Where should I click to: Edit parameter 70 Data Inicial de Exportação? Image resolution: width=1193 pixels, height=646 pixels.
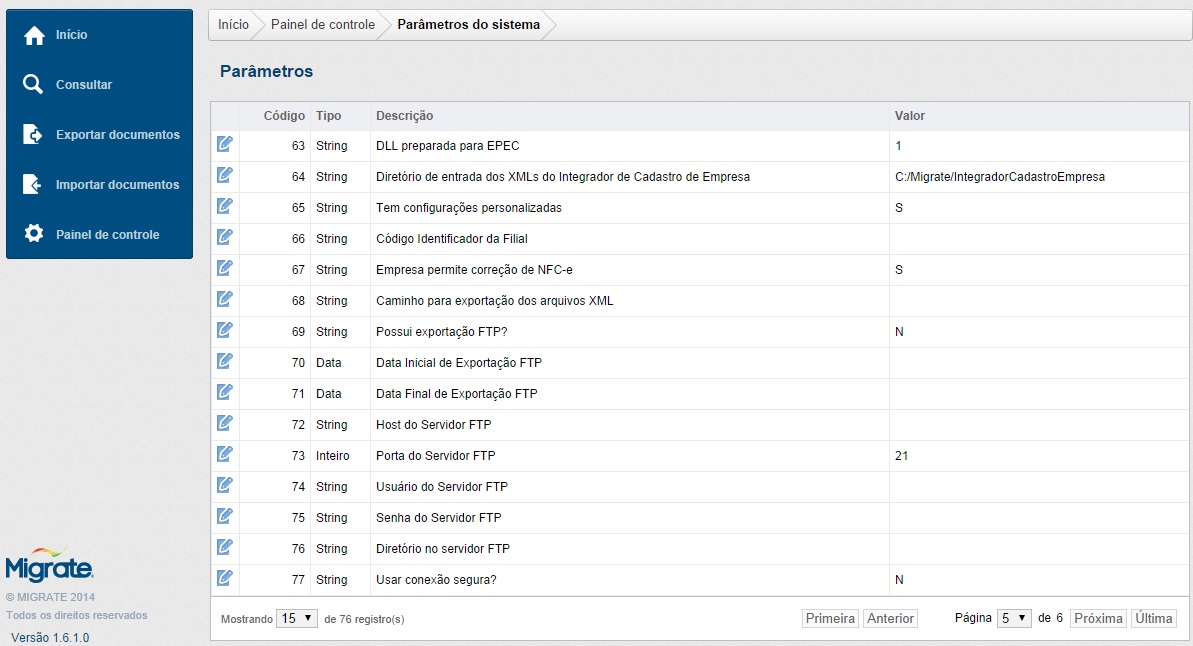click(x=224, y=361)
